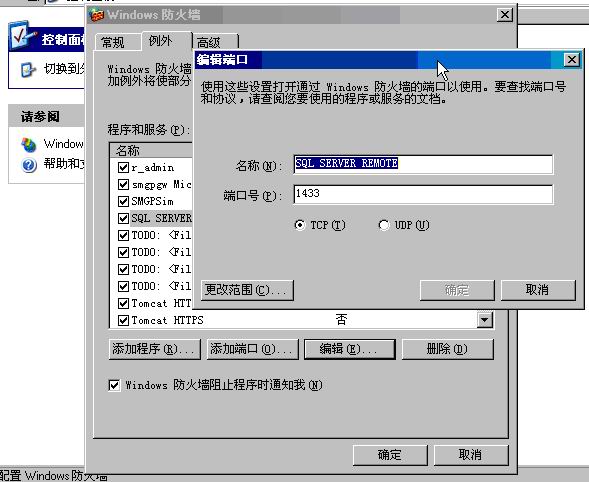Image resolution: width=589 pixels, height=482 pixels.
Task: Toggle the Tomcat HTTPS checkbox
Action: click(x=123, y=320)
